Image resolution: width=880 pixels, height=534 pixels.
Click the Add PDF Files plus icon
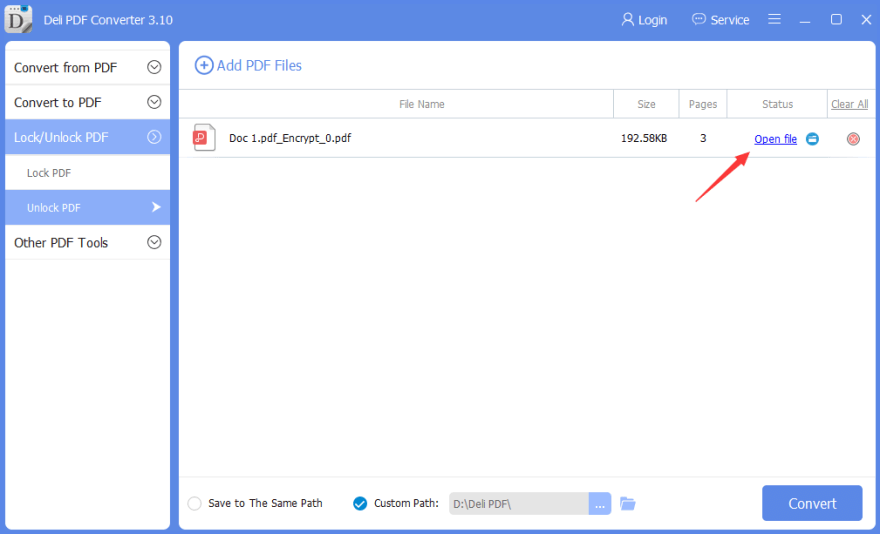tap(204, 65)
